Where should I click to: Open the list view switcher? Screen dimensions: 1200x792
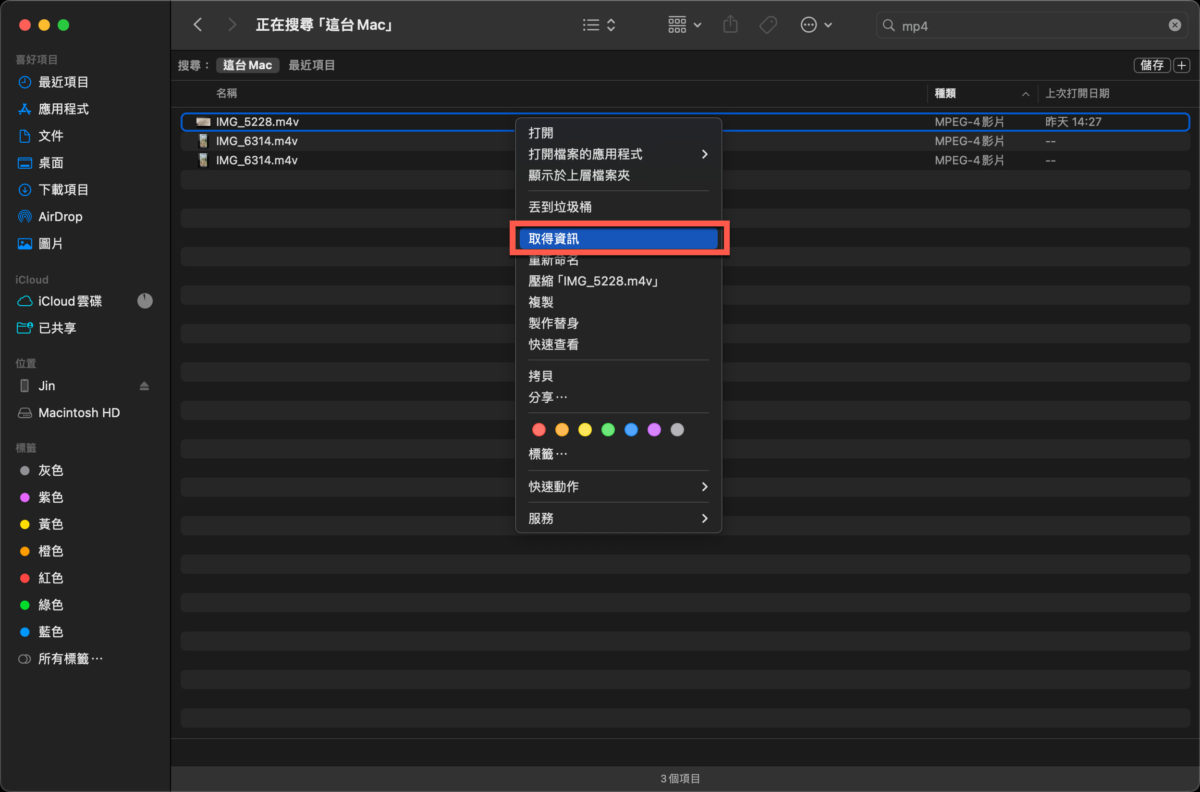[599, 25]
